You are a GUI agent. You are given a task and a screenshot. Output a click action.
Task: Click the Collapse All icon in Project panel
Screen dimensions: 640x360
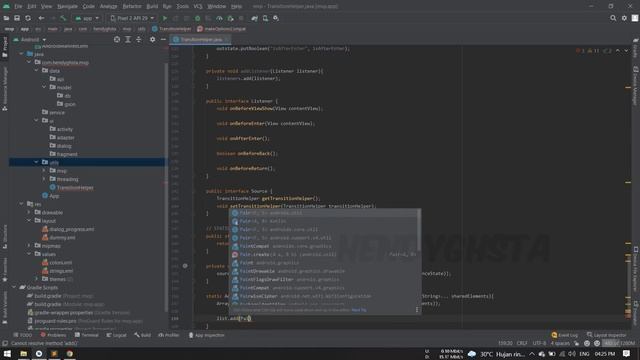pyautogui.click(x=139, y=39)
